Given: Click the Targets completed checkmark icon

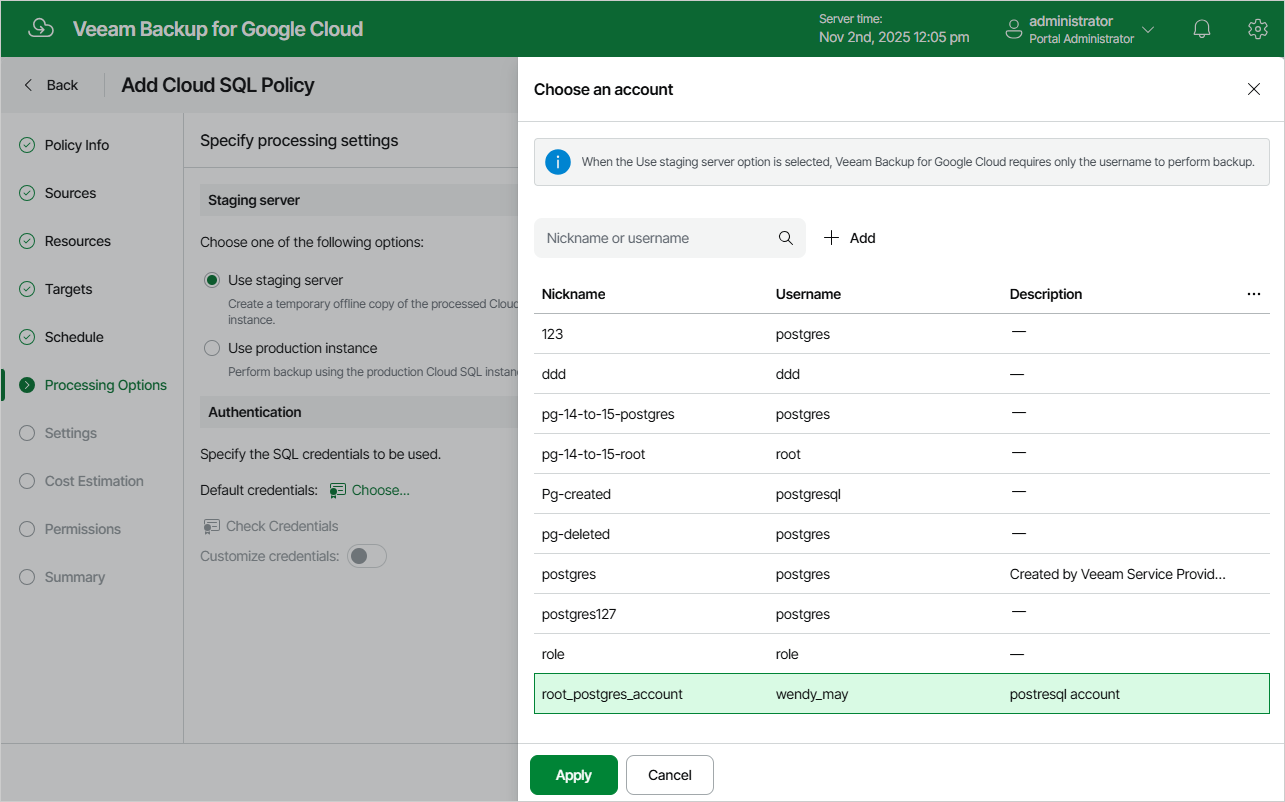Looking at the screenshot, I should click(27, 289).
